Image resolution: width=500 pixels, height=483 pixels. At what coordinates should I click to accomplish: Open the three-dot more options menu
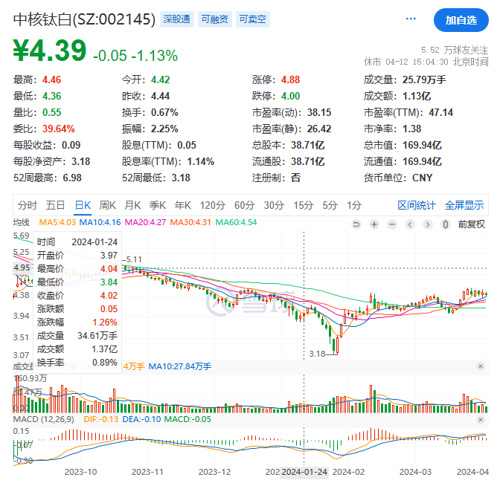(411, 19)
